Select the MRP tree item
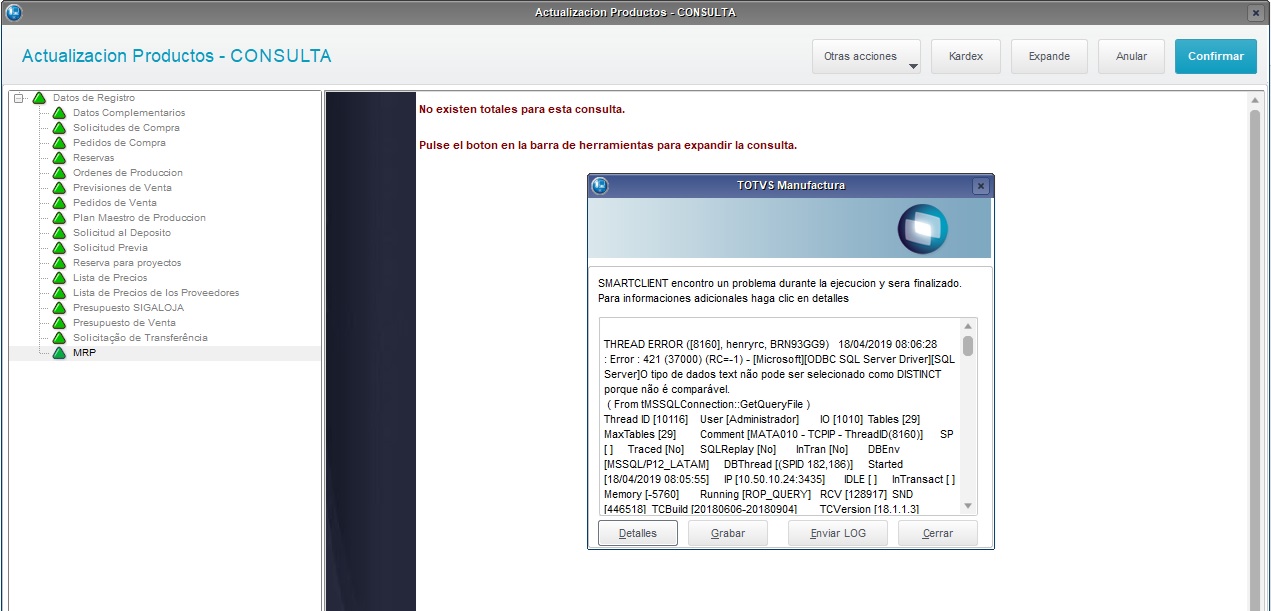The width and height of the screenshot is (1271, 611). (84, 353)
